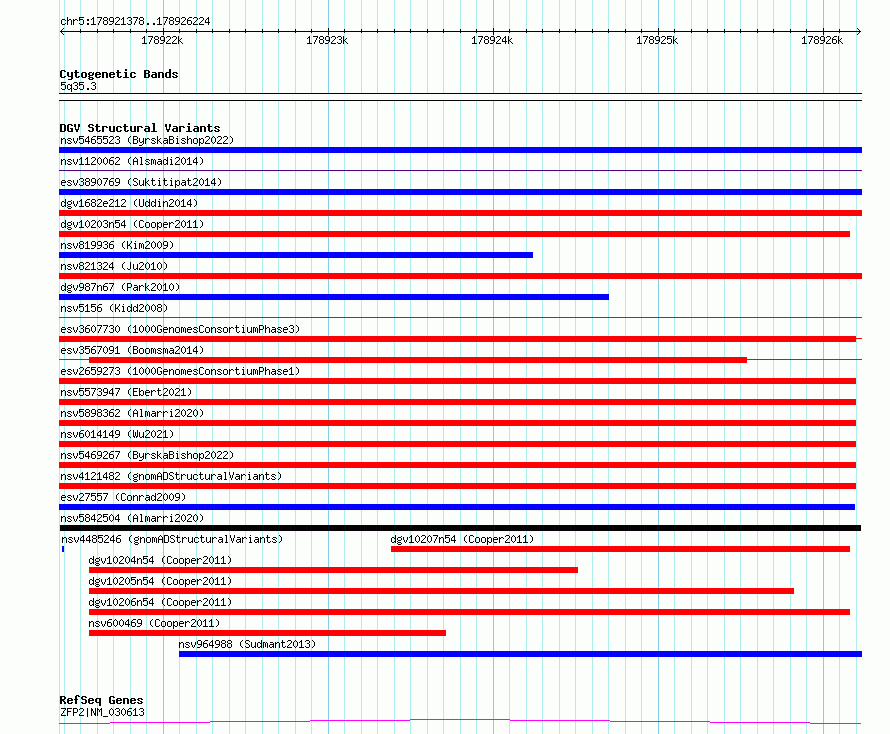
Task: Select the red esv3567091 Boomsma2014 bar
Action: pos(418,360)
